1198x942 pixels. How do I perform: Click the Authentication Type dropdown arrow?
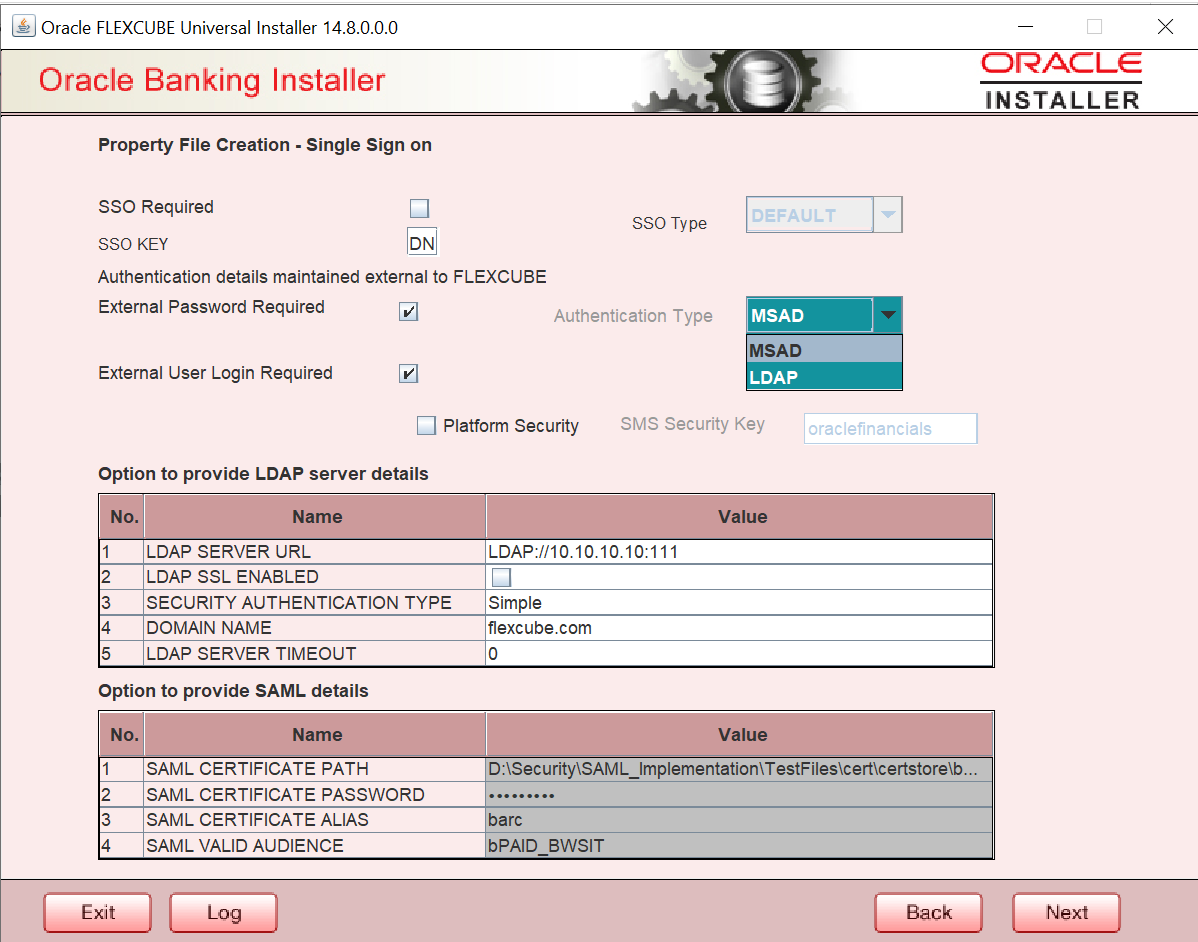888,315
